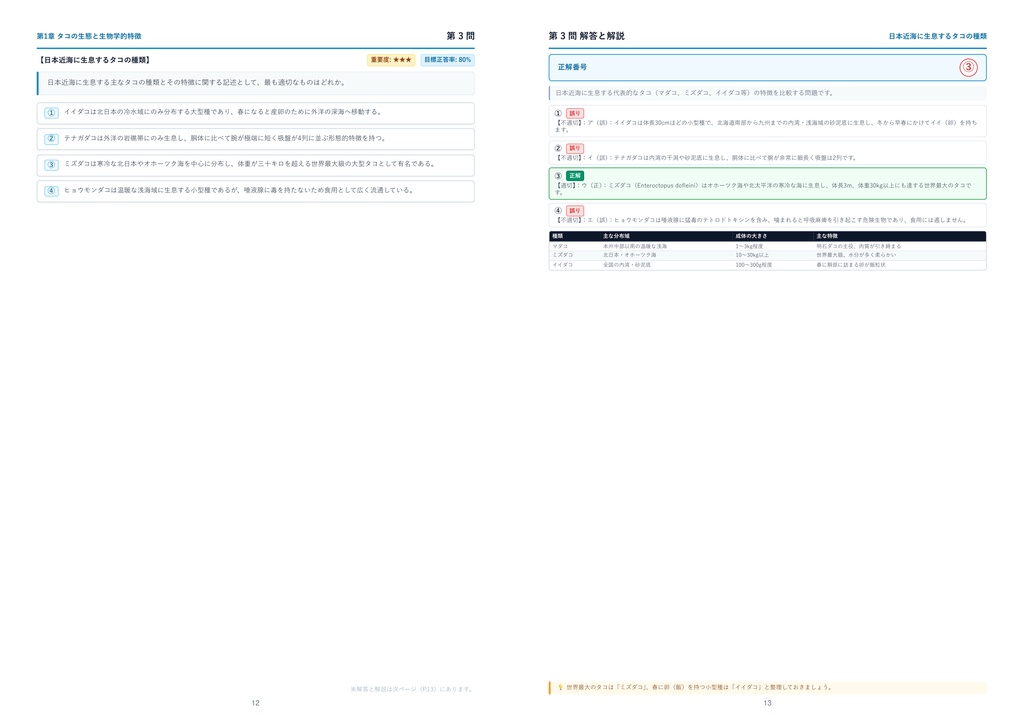The width and height of the screenshot is (1024, 724).
Task: Click the circled number ① icon beside the イイダコ option
Action: [51, 113]
